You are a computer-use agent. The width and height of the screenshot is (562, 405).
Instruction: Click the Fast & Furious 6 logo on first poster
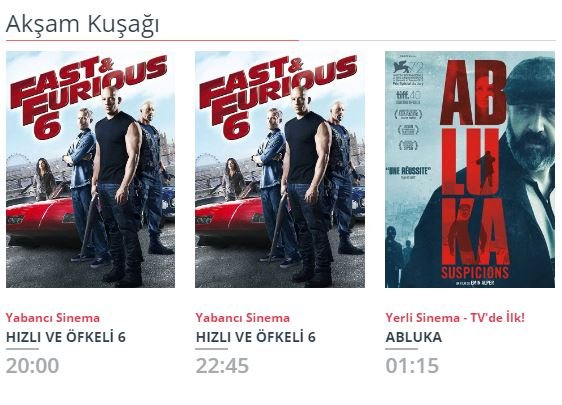[88, 97]
